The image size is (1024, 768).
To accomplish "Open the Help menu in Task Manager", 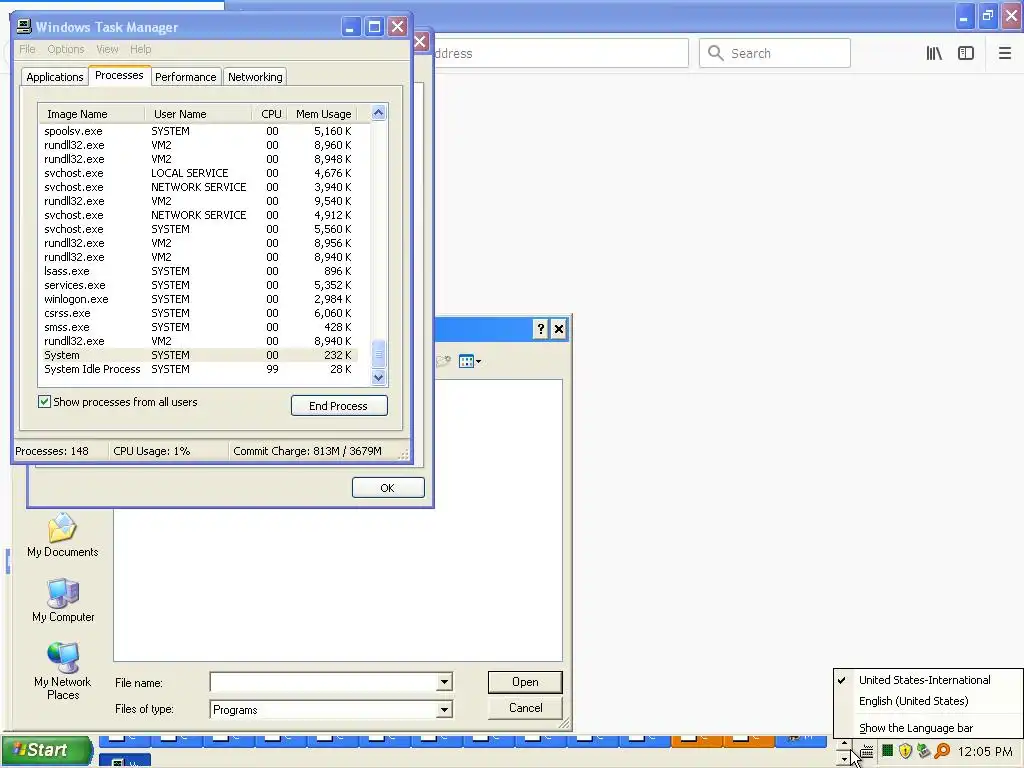I will (x=140, y=49).
